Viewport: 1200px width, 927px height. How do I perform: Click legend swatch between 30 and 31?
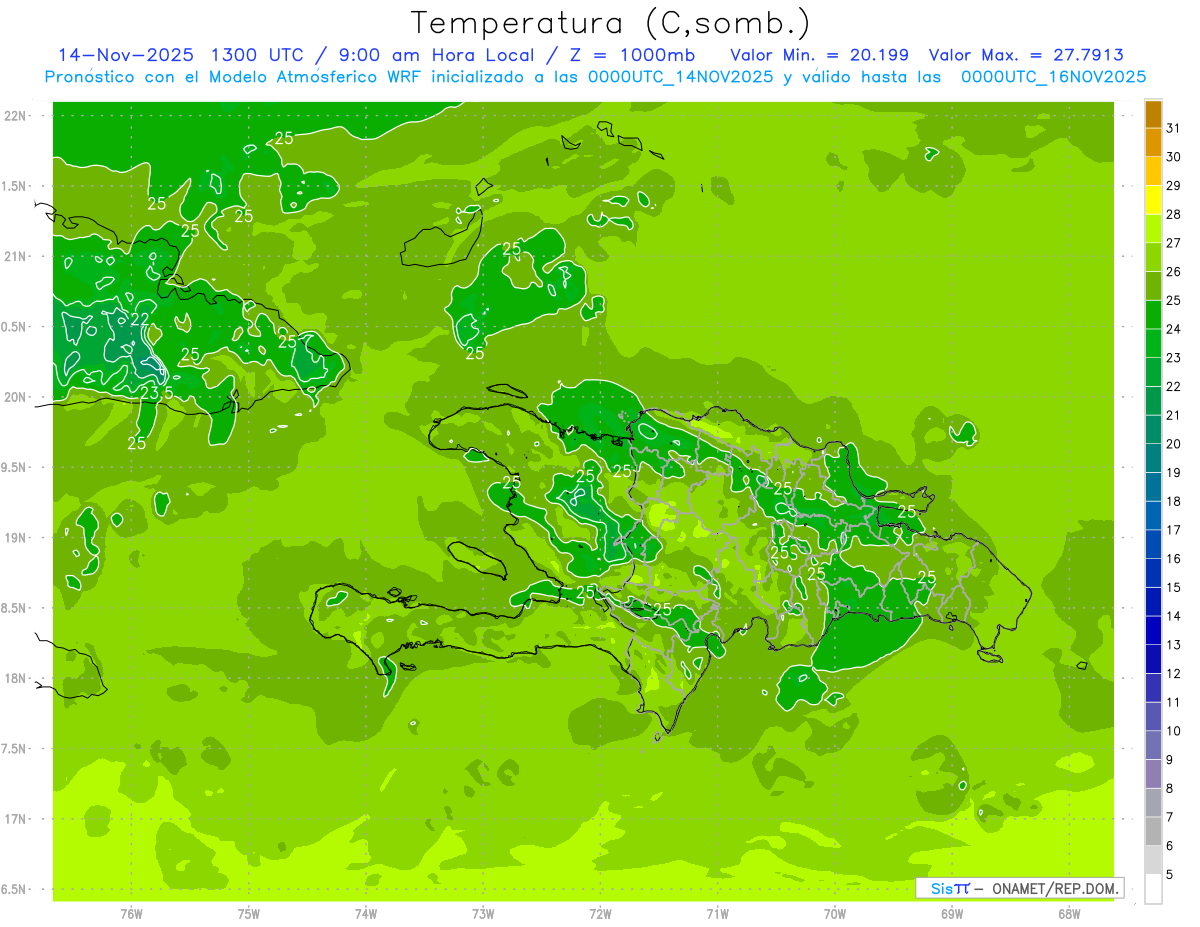coord(1153,143)
